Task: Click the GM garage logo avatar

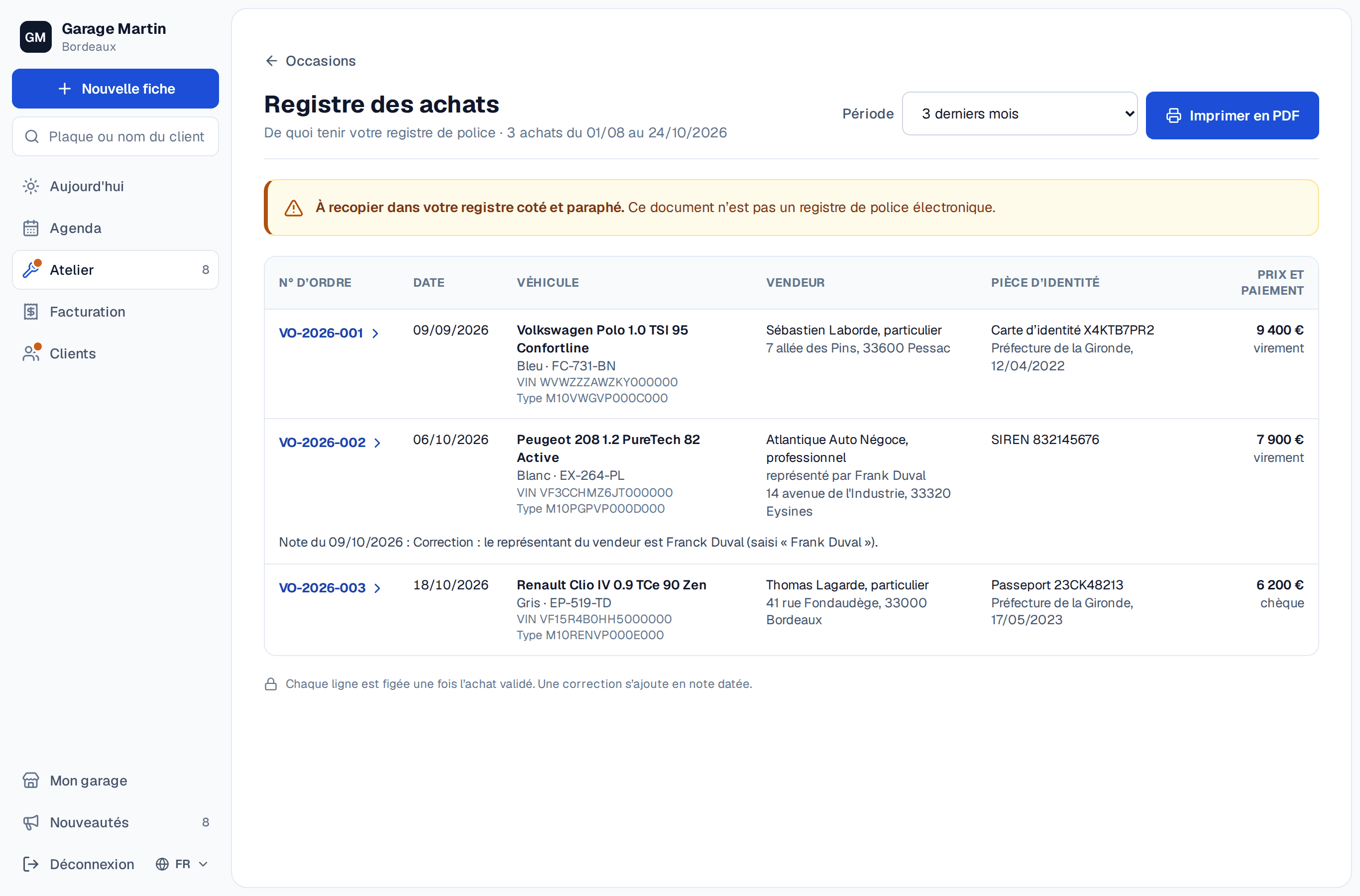Action: (35, 37)
